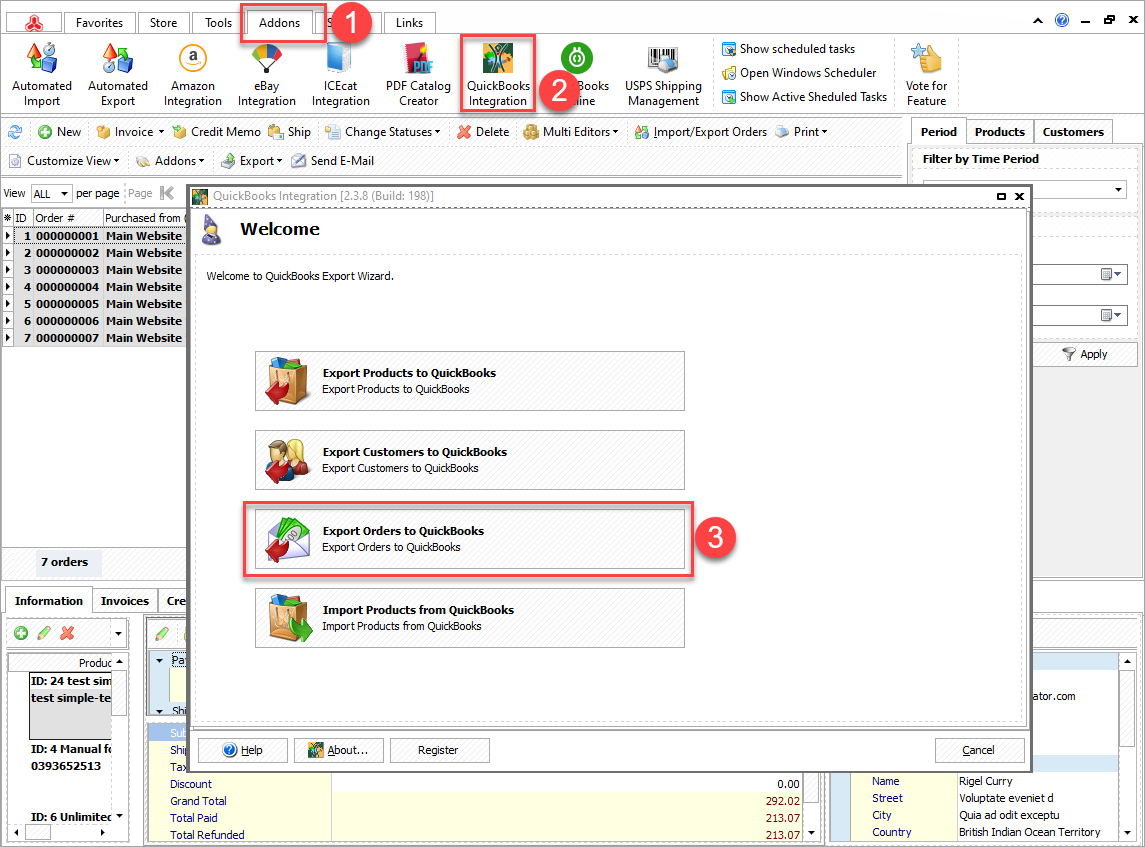Open Automated Import addon

(x=42, y=74)
